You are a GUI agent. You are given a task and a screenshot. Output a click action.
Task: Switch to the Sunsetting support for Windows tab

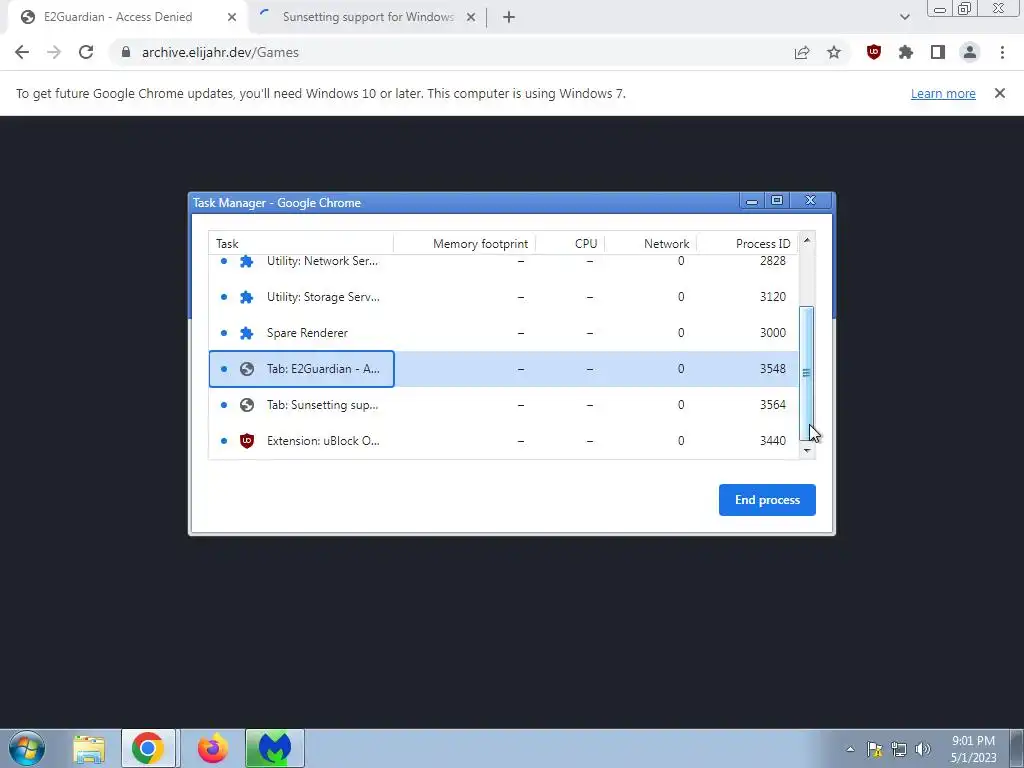(368, 18)
